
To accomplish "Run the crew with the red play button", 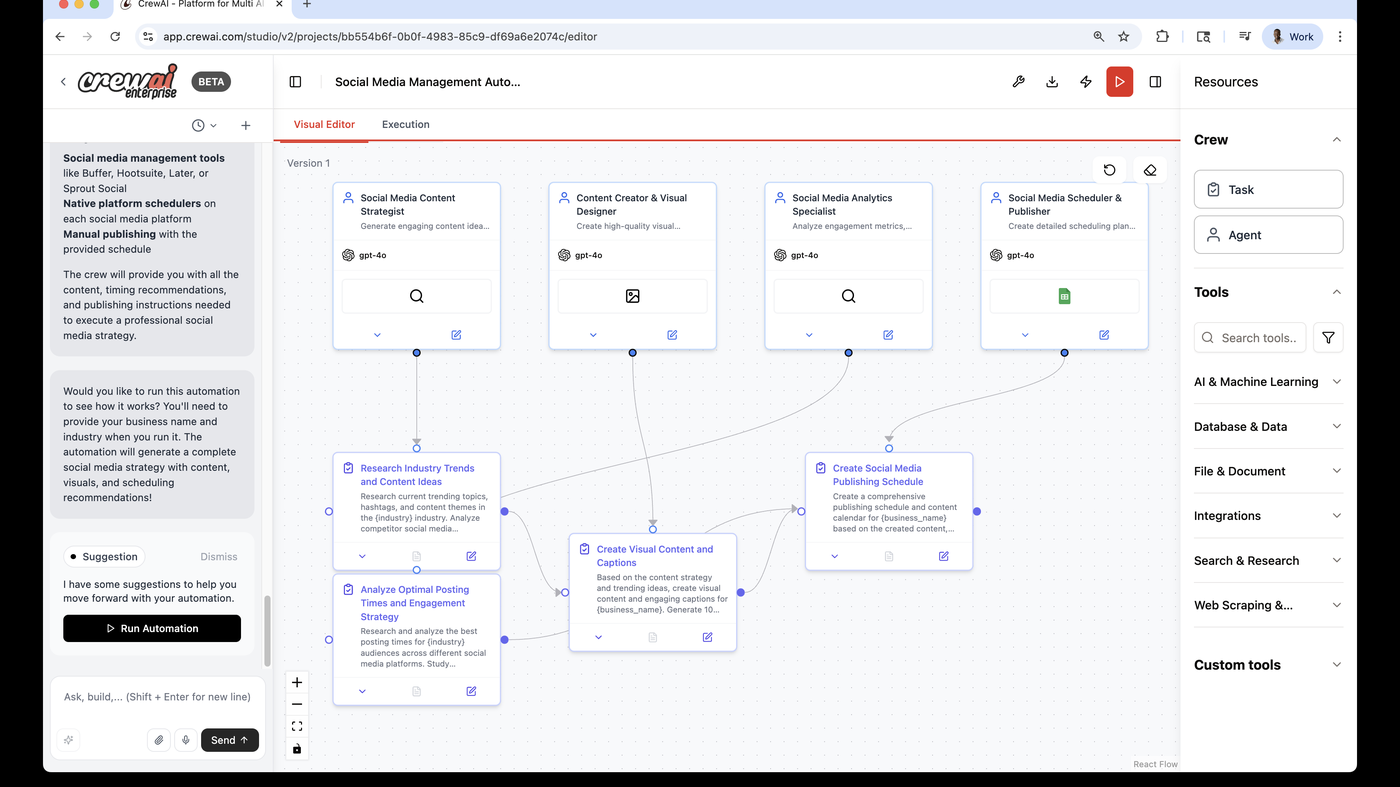I will tap(1120, 82).
